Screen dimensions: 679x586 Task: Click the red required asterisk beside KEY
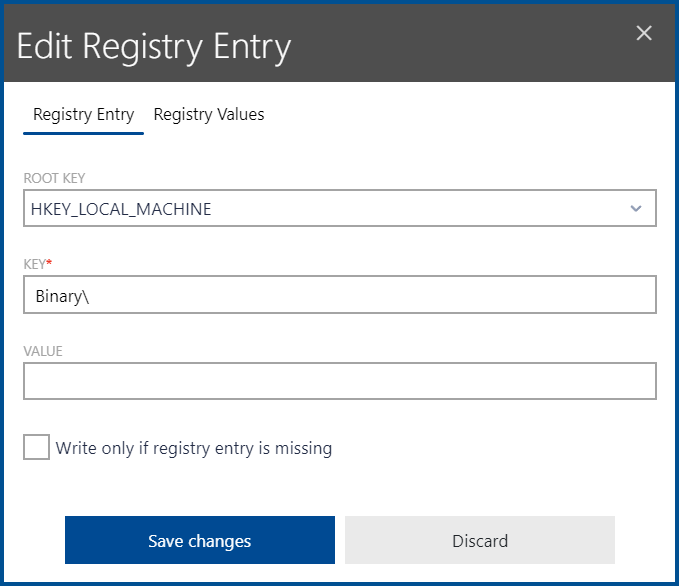point(49,263)
